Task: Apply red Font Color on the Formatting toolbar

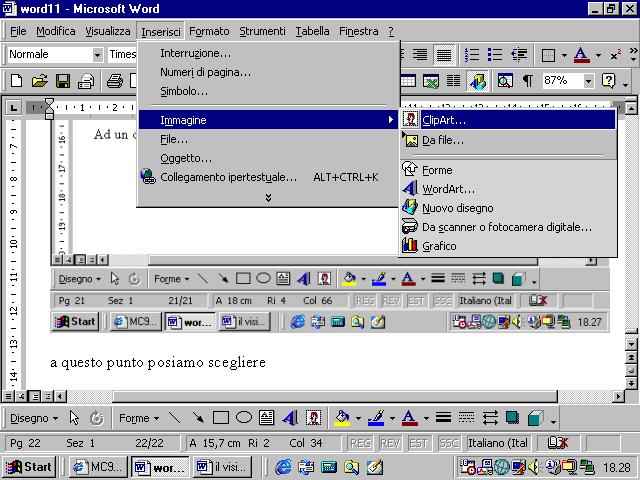Action: point(581,55)
